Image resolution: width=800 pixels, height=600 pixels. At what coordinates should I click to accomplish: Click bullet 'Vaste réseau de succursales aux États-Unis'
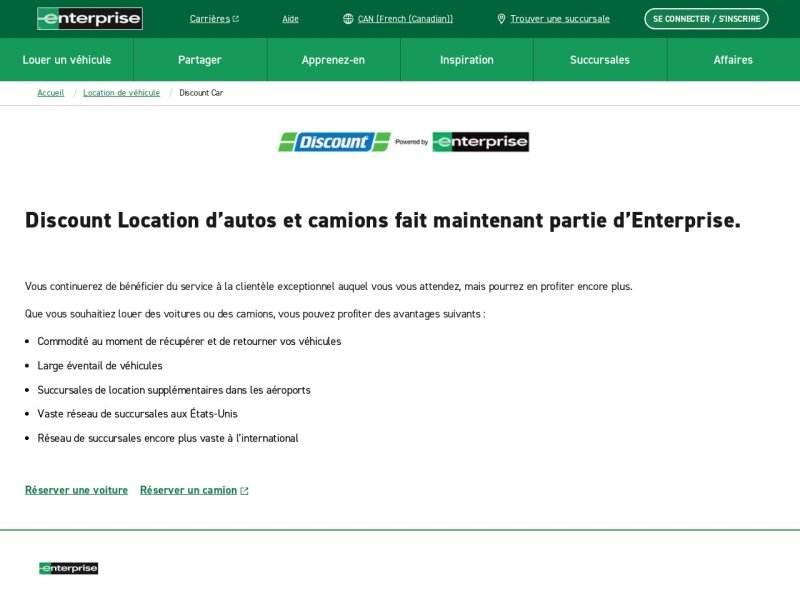(x=137, y=414)
